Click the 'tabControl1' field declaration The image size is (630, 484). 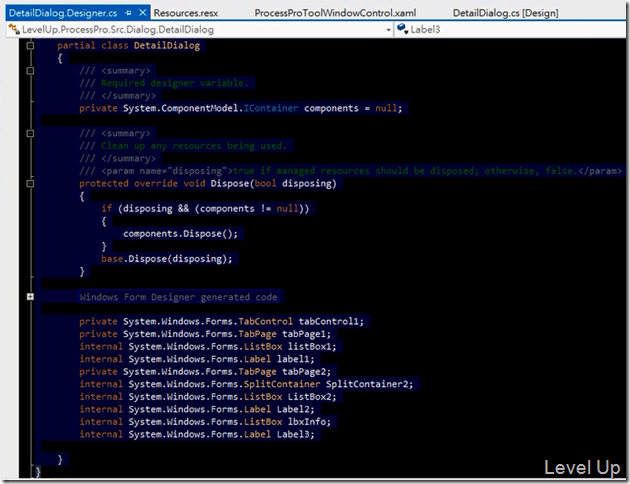[221, 321]
